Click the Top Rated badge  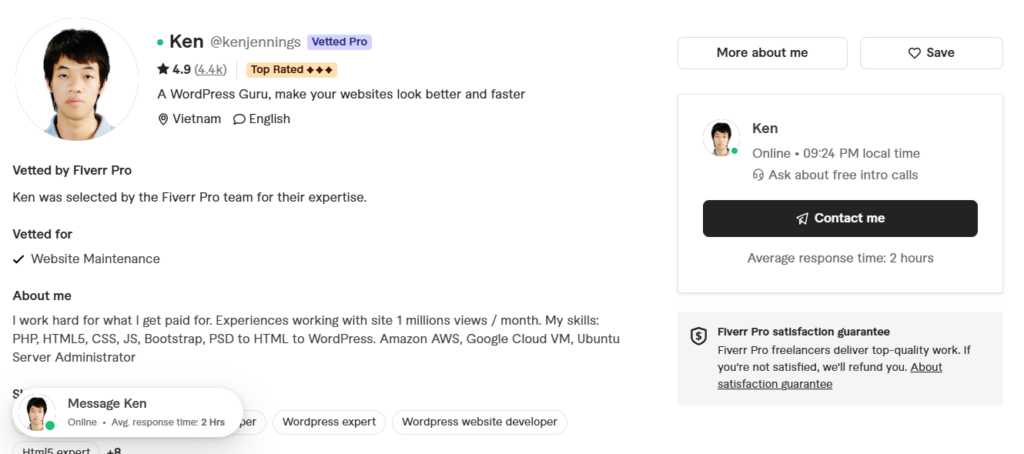click(291, 69)
